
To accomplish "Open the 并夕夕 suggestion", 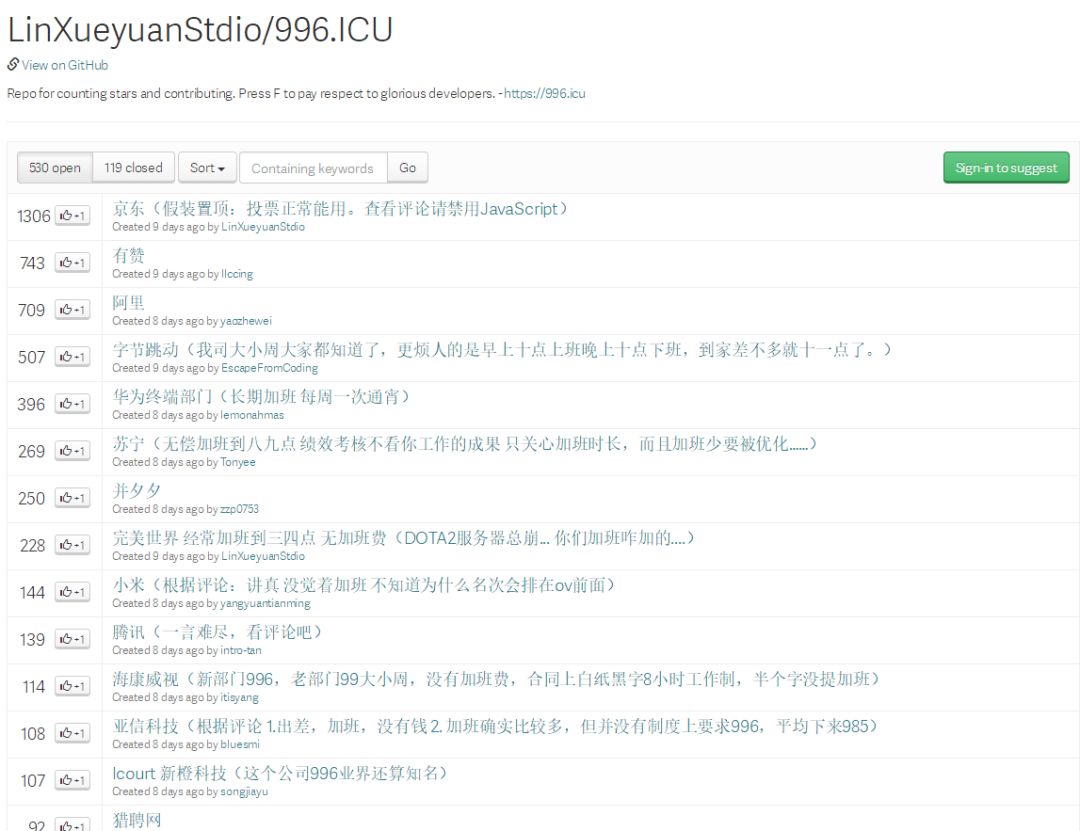I will point(136,491).
